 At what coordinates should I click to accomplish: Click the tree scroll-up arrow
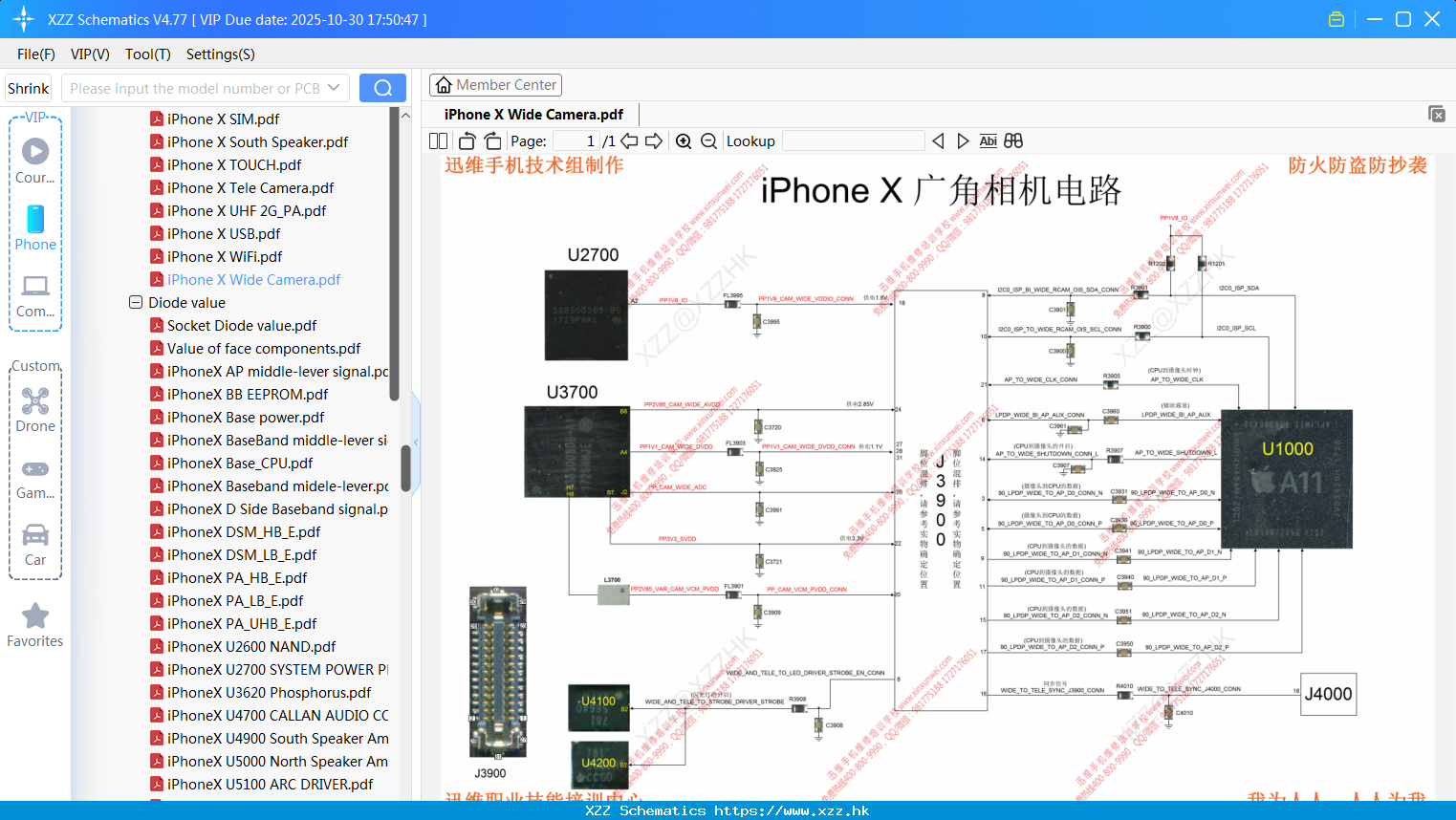point(405,116)
